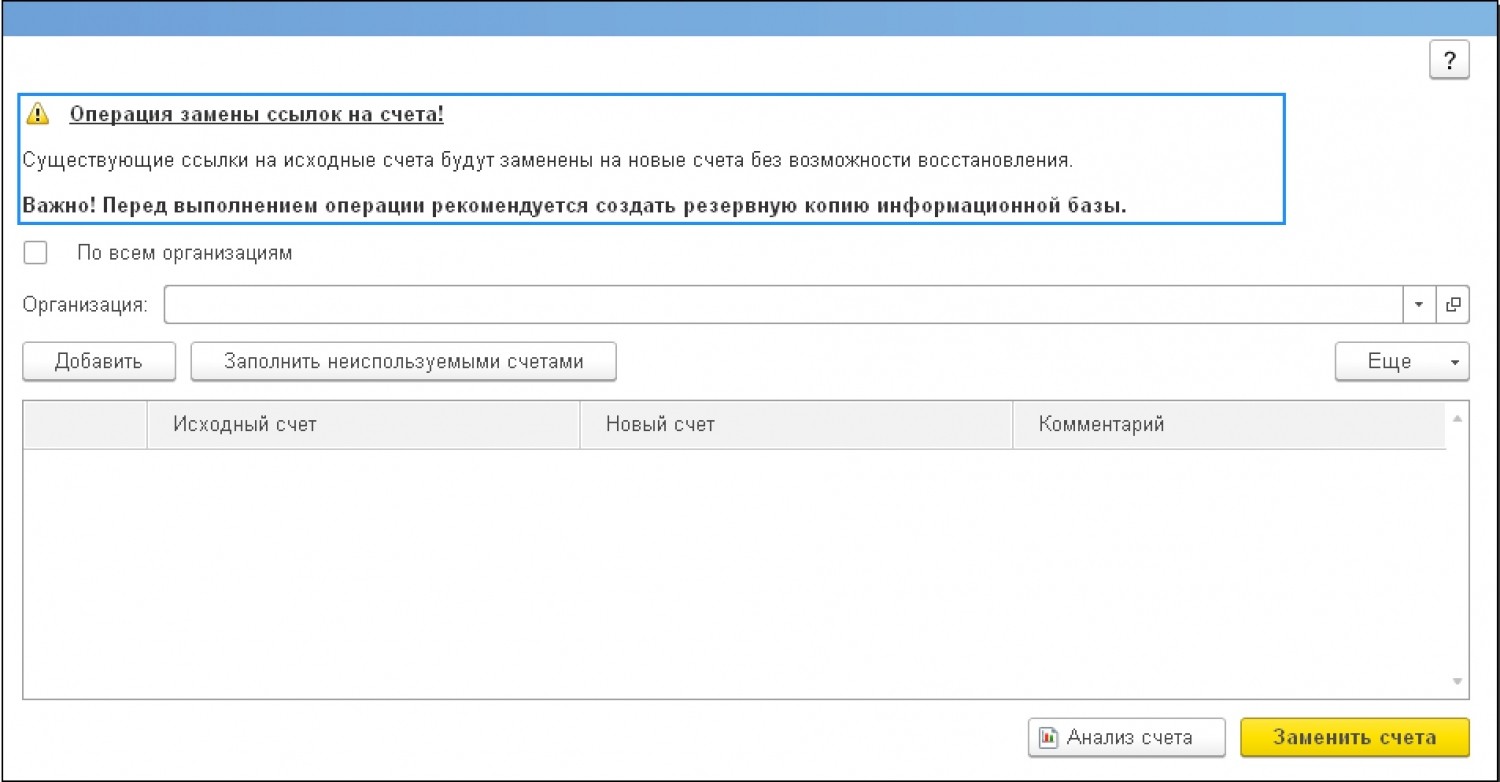The width and height of the screenshot is (1500, 782).
Task: Click the Существующие ссылки warning sentence
Action: [x=547, y=160]
